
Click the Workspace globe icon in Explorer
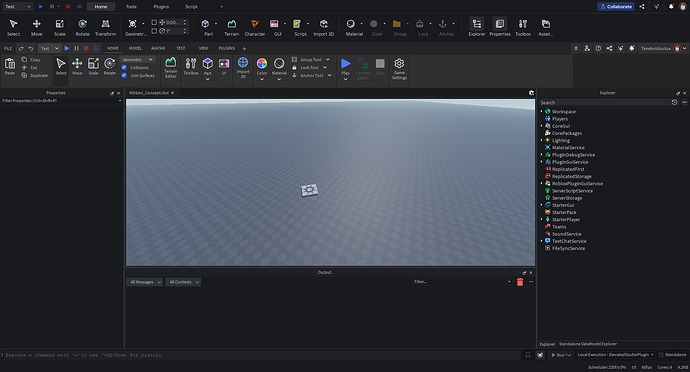pos(548,111)
